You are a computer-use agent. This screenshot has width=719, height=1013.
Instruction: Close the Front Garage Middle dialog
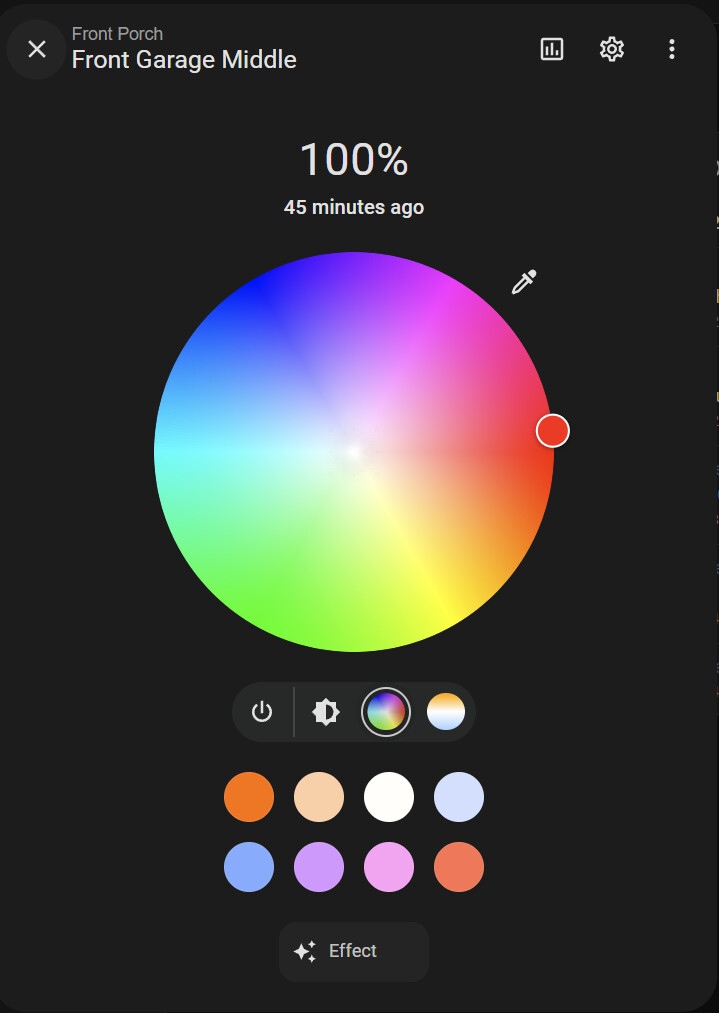(x=37, y=49)
